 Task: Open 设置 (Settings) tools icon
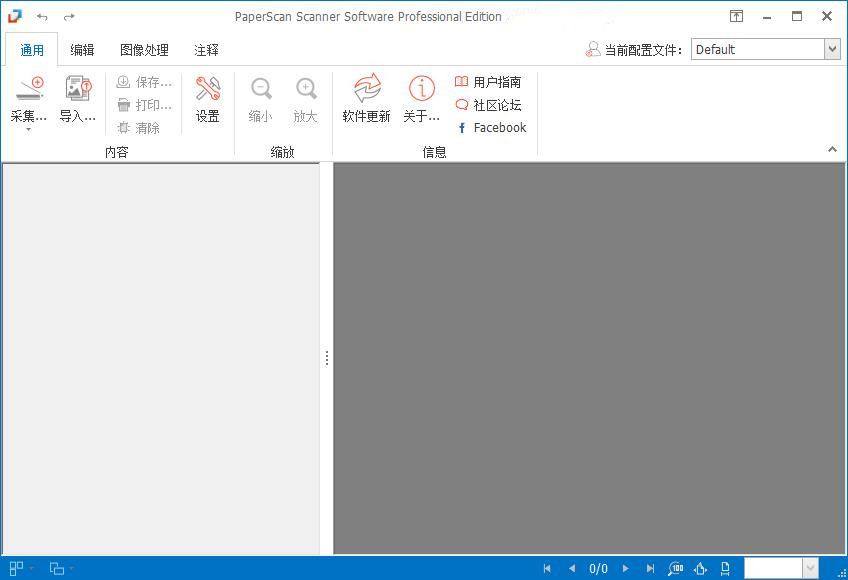[x=208, y=90]
